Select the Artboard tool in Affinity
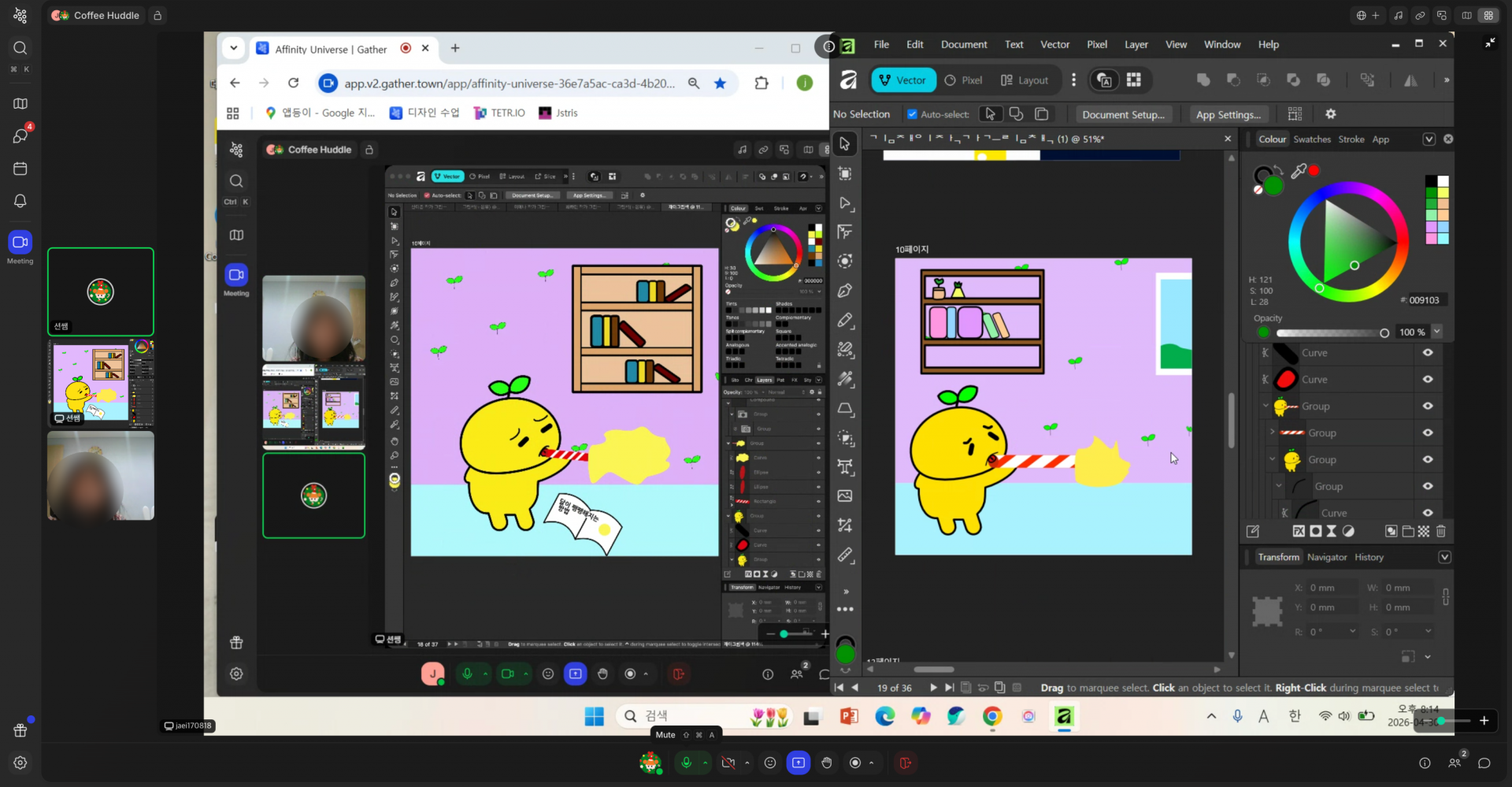 pyautogui.click(x=844, y=173)
